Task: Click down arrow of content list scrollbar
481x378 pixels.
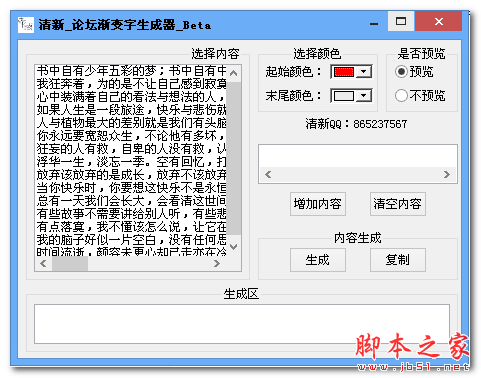Action: point(234,247)
